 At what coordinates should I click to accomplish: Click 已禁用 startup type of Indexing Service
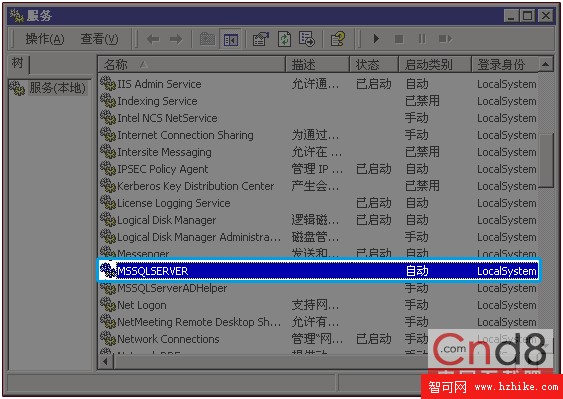(422, 101)
